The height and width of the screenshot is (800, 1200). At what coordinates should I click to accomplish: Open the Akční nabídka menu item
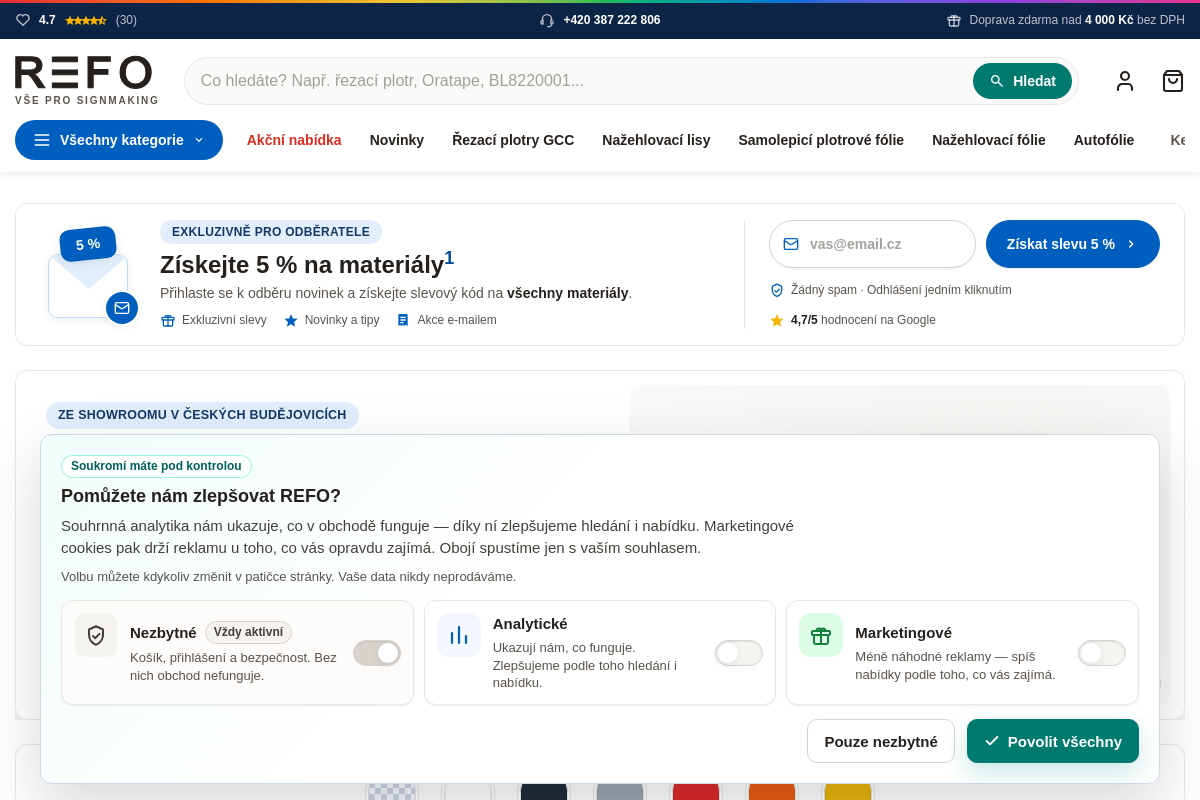click(x=294, y=140)
